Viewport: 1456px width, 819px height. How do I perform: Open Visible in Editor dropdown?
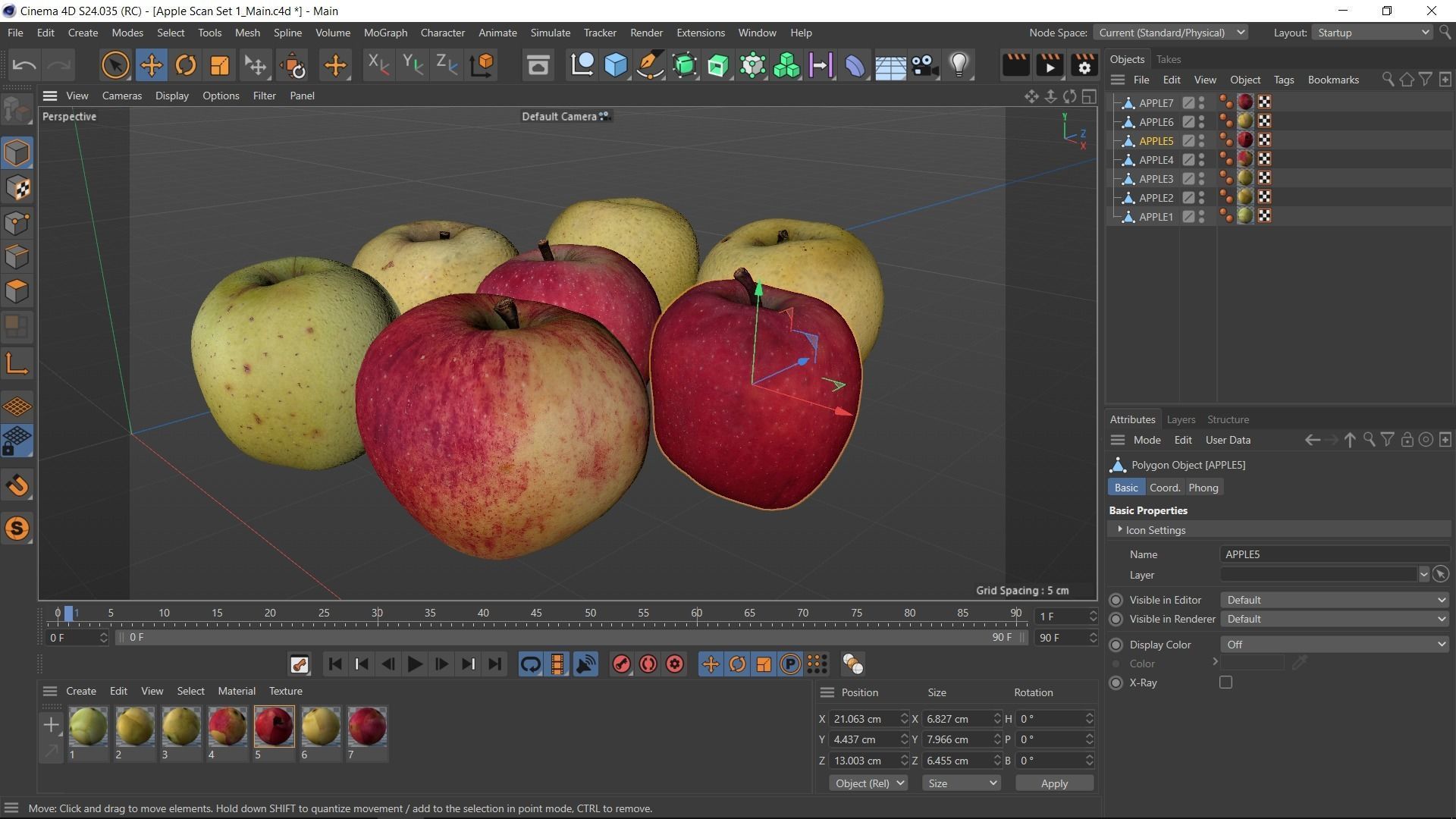point(1335,600)
